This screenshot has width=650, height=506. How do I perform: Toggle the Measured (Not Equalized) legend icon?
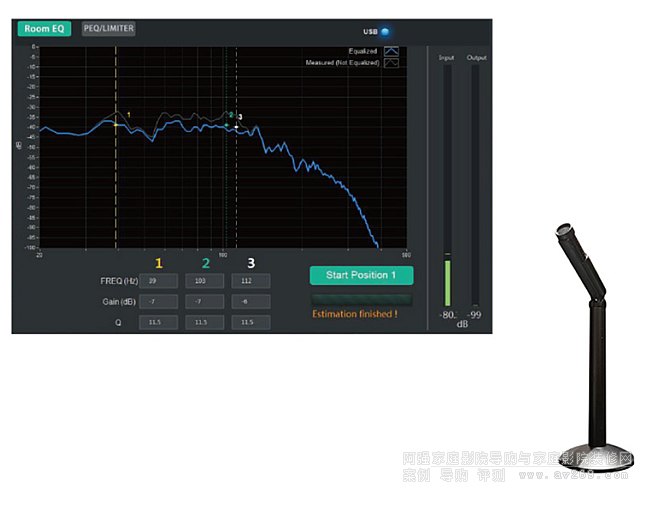coord(391,63)
